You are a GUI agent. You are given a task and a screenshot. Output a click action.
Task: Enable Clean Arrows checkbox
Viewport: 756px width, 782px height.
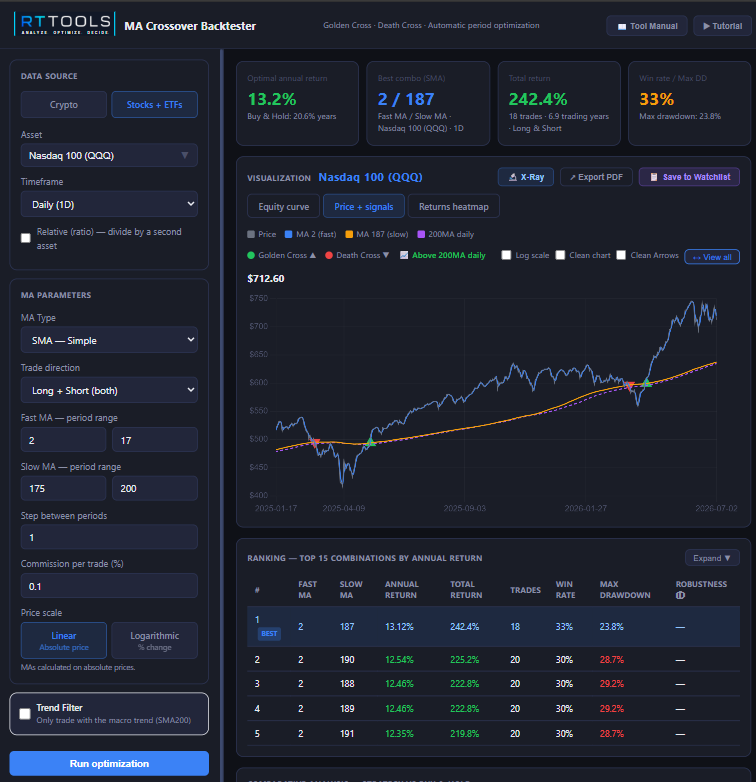pyautogui.click(x=621, y=255)
